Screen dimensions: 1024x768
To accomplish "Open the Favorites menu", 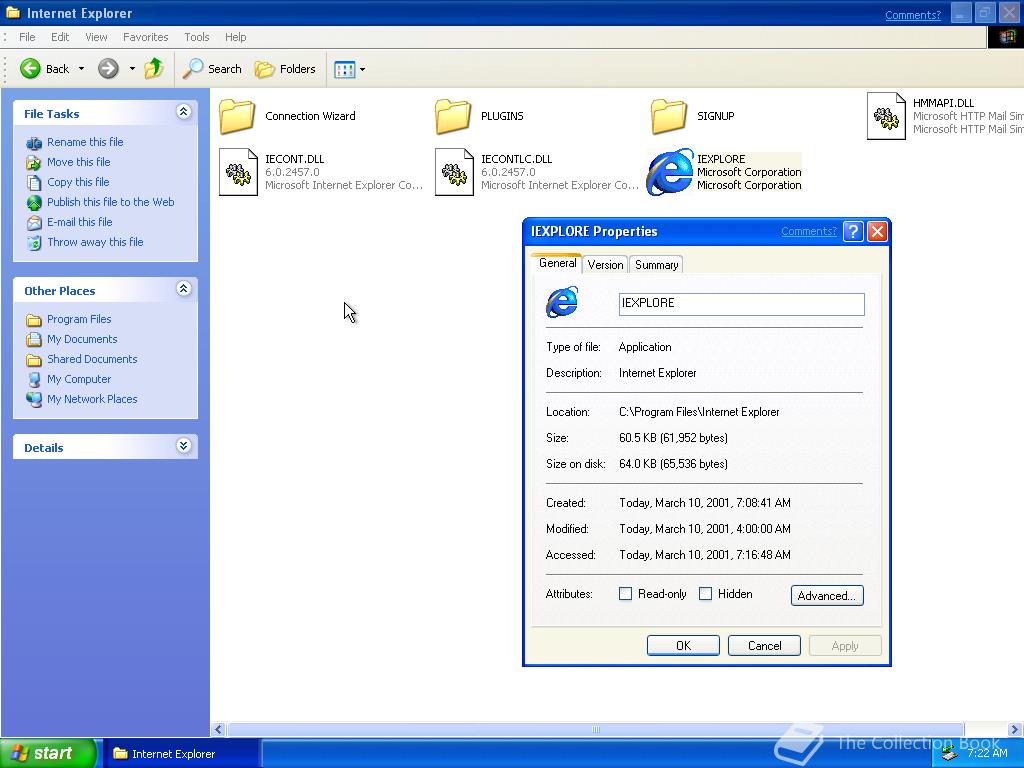I will pyautogui.click(x=146, y=37).
